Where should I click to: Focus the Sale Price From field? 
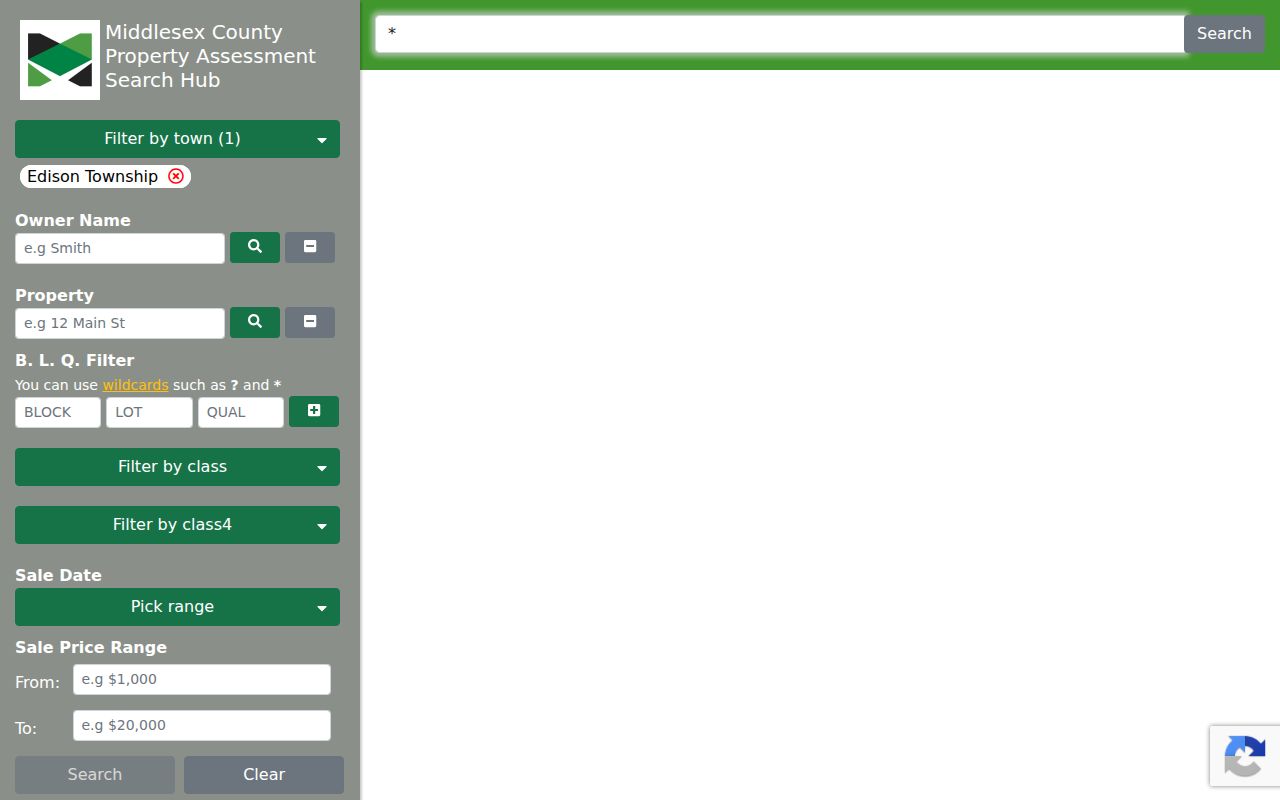click(202, 679)
